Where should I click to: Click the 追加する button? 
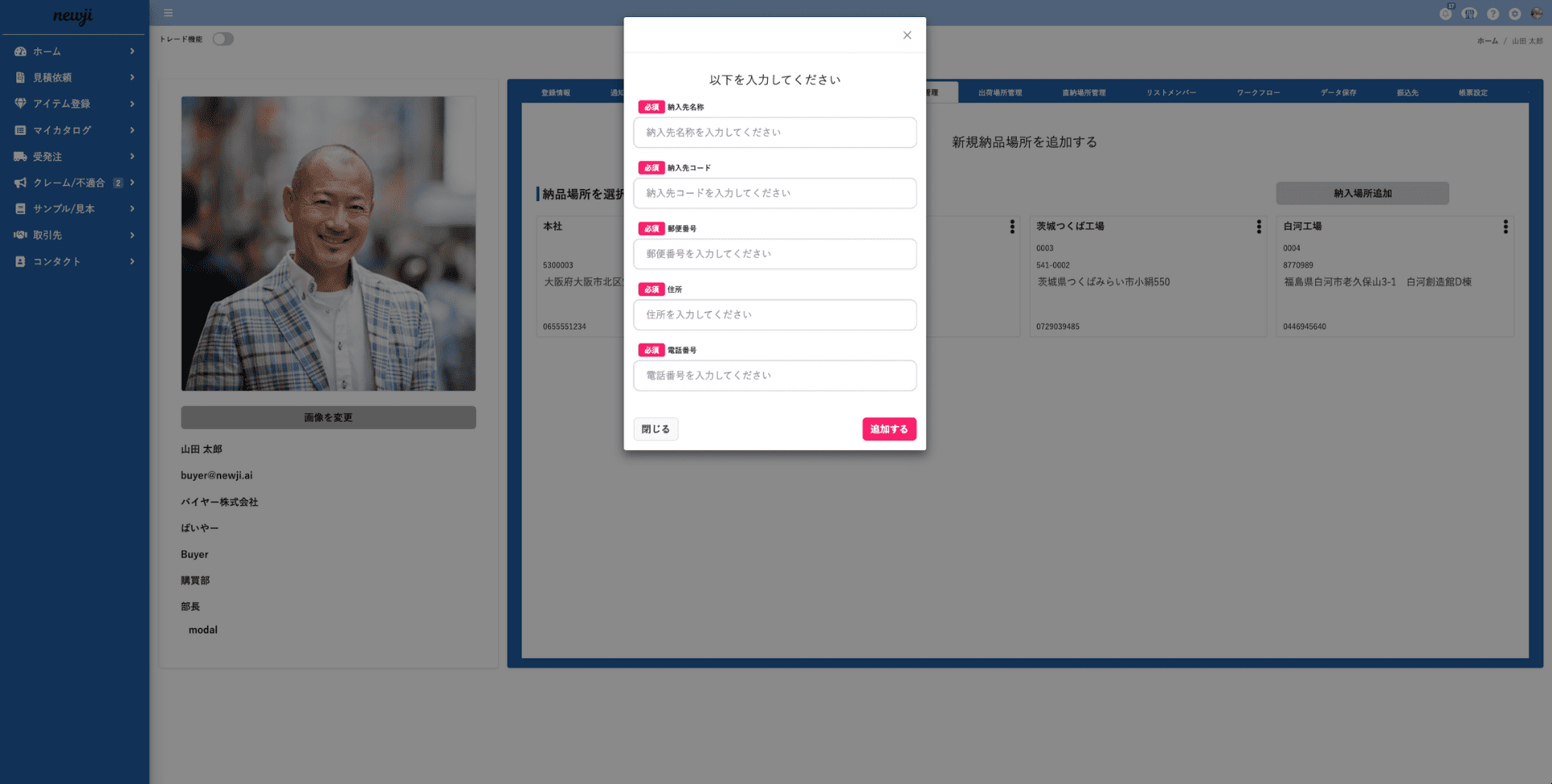coord(888,429)
